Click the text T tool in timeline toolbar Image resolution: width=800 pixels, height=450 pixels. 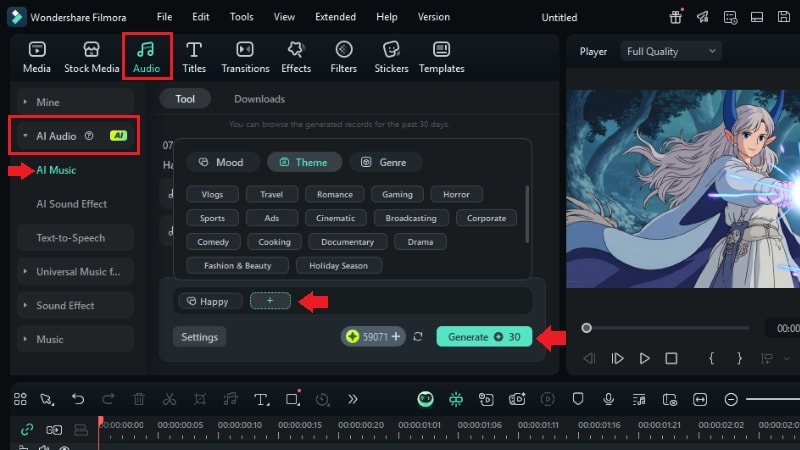pyautogui.click(x=261, y=399)
